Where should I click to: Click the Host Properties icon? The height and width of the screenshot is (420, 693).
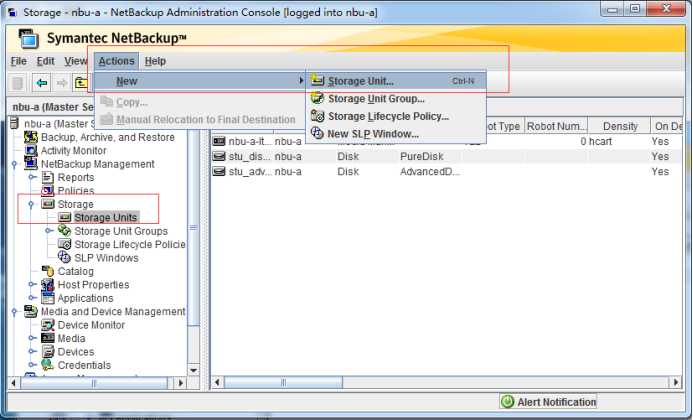click(x=48, y=284)
